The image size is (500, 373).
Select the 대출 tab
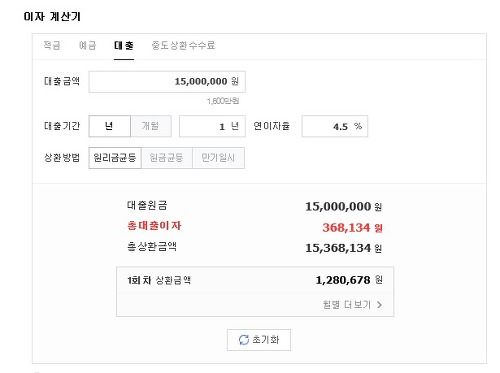tap(124, 45)
